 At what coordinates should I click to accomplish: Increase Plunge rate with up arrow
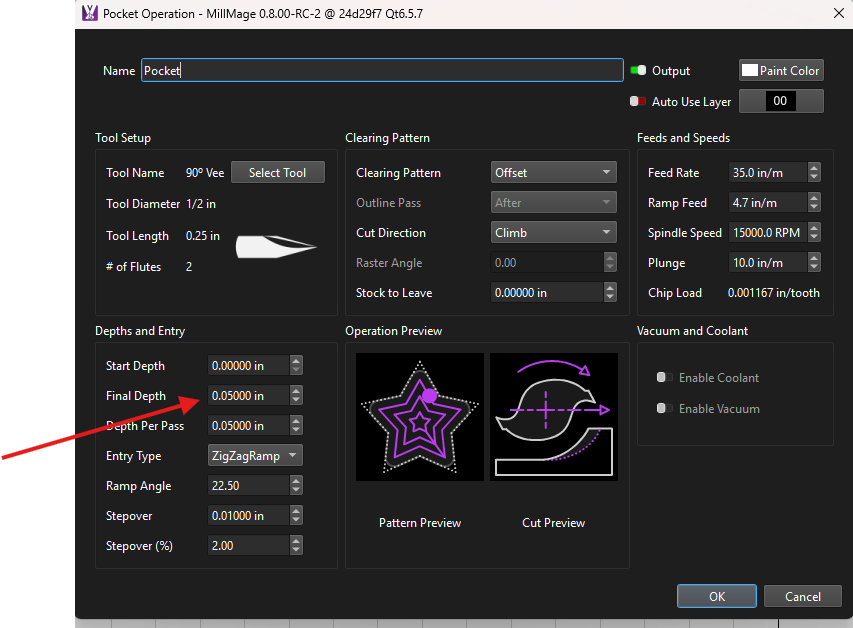coord(814,257)
